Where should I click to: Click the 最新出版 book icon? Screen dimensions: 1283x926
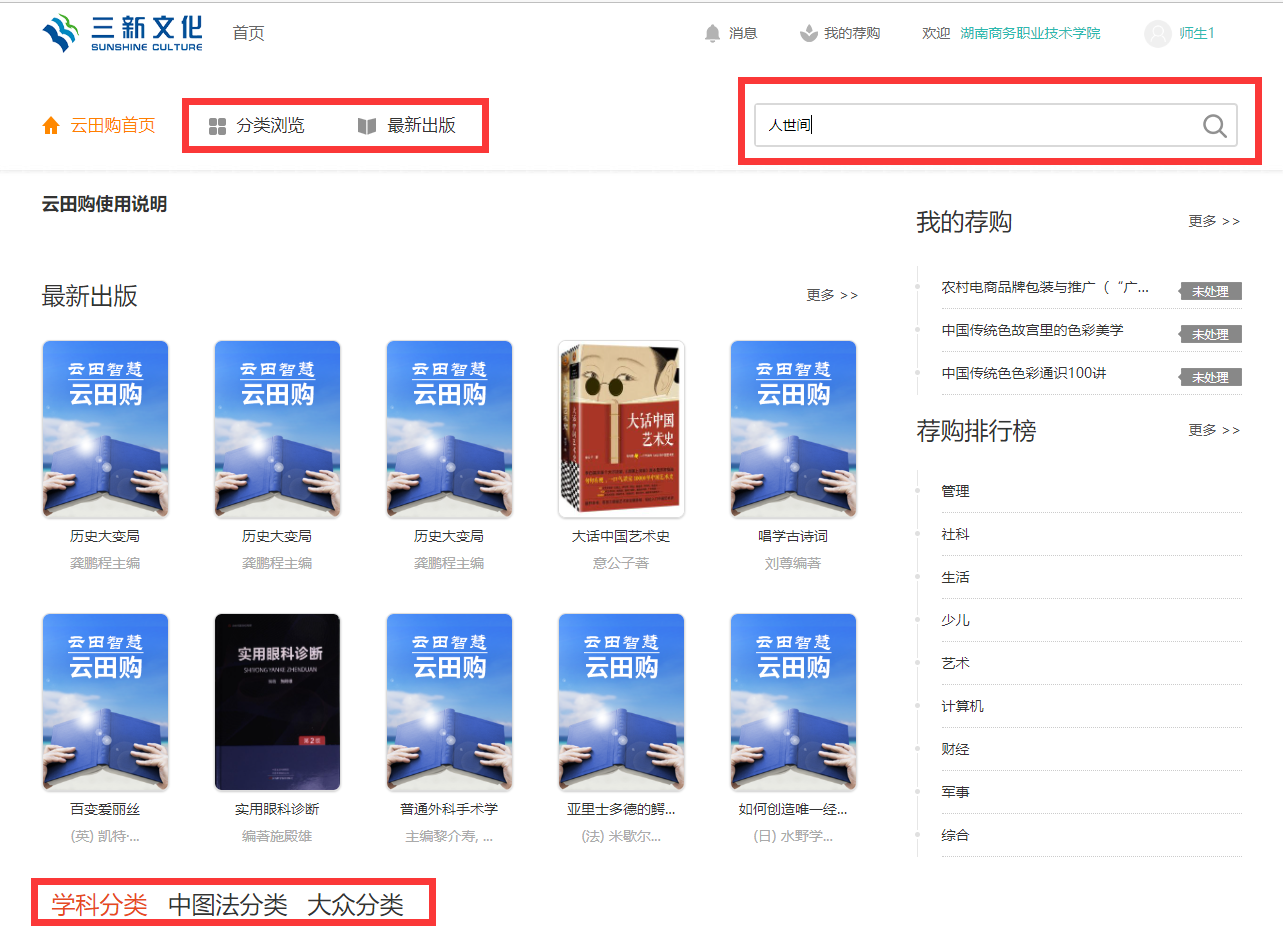click(x=367, y=126)
